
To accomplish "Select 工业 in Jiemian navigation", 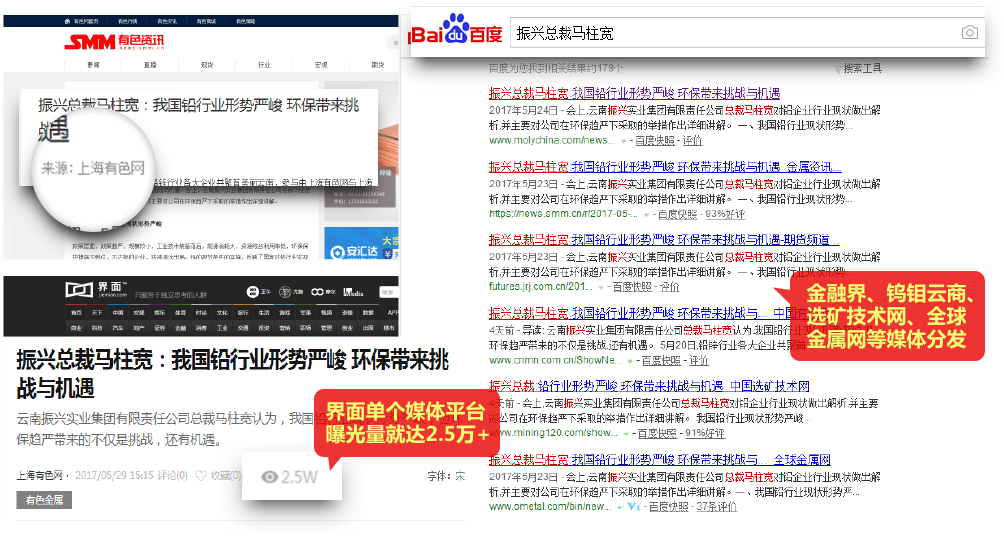I will pos(222,328).
